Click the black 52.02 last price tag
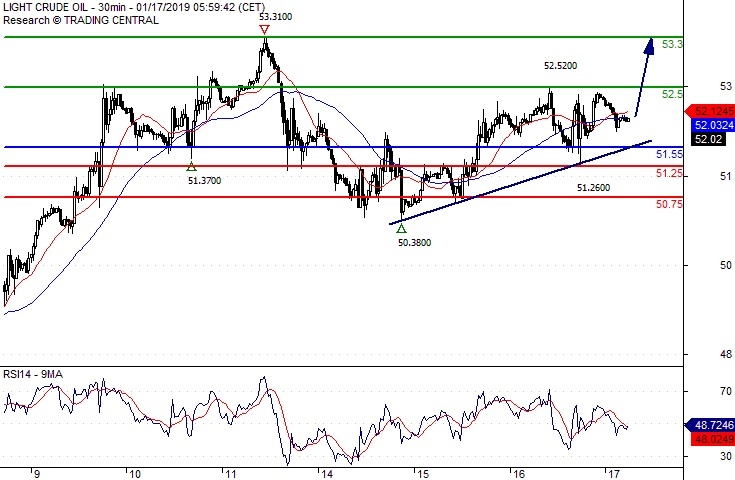The width and height of the screenshot is (735, 480). pos(708,139)
